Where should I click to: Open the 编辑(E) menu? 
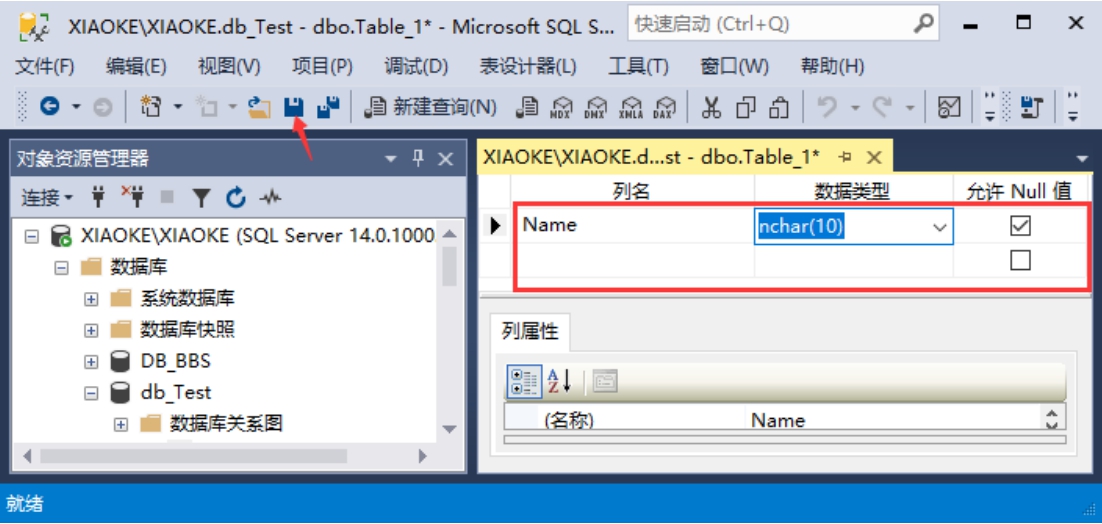point(136,67)
